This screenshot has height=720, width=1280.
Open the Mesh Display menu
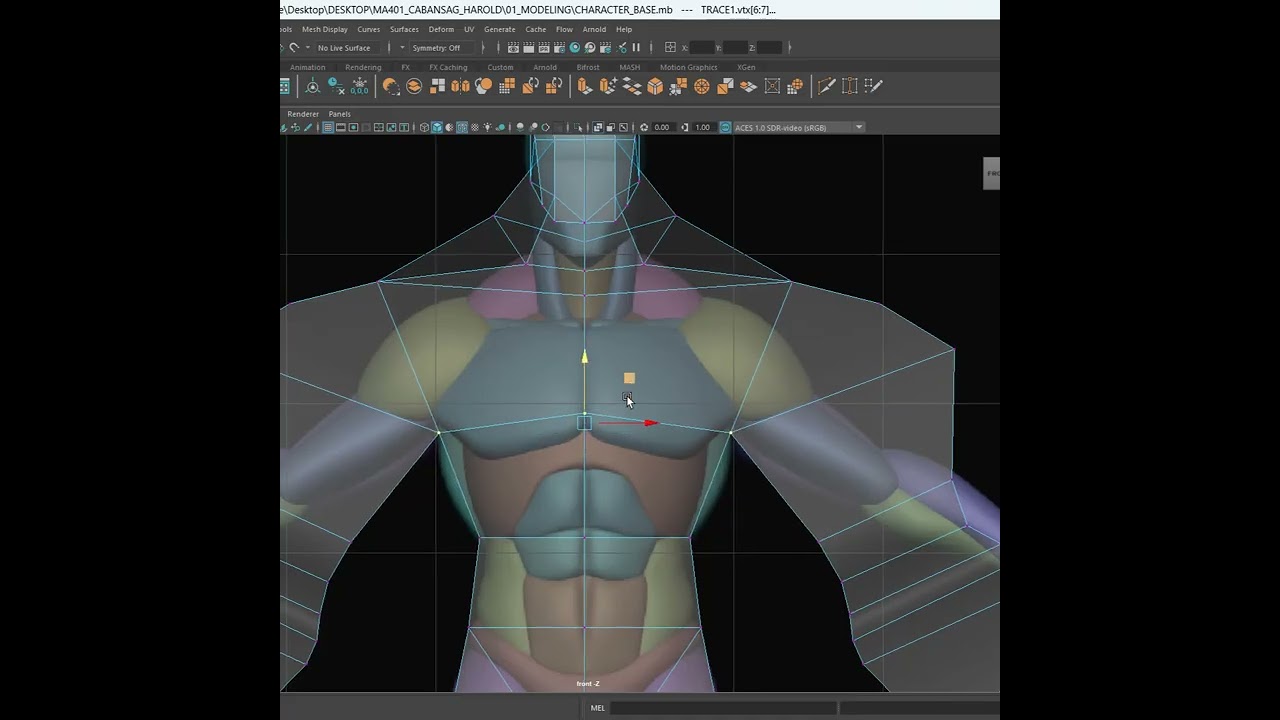coord(325,29)
